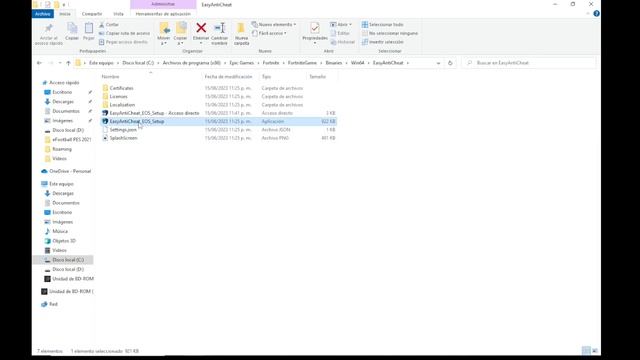640x360 pixels.
Task: Select the Settings.json file
Action: [123, 130]
